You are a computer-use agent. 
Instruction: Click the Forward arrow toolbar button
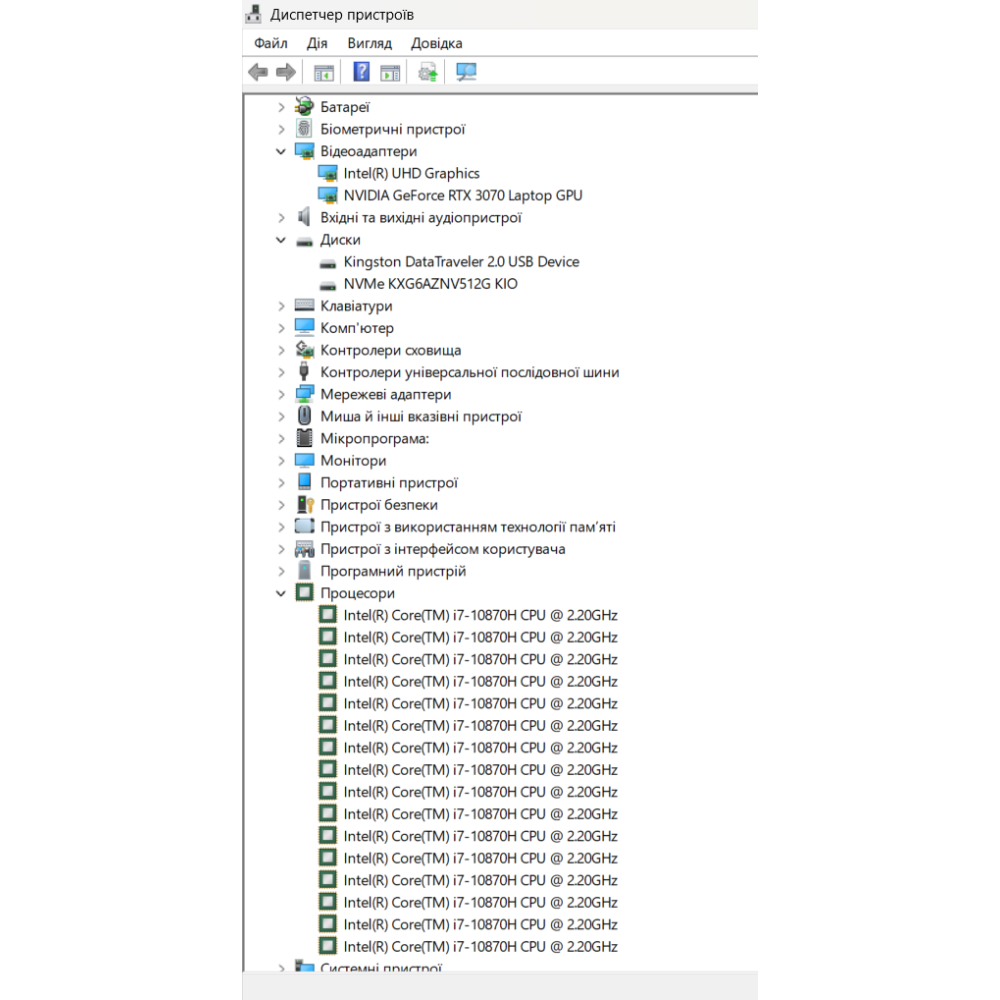(286, 72)
